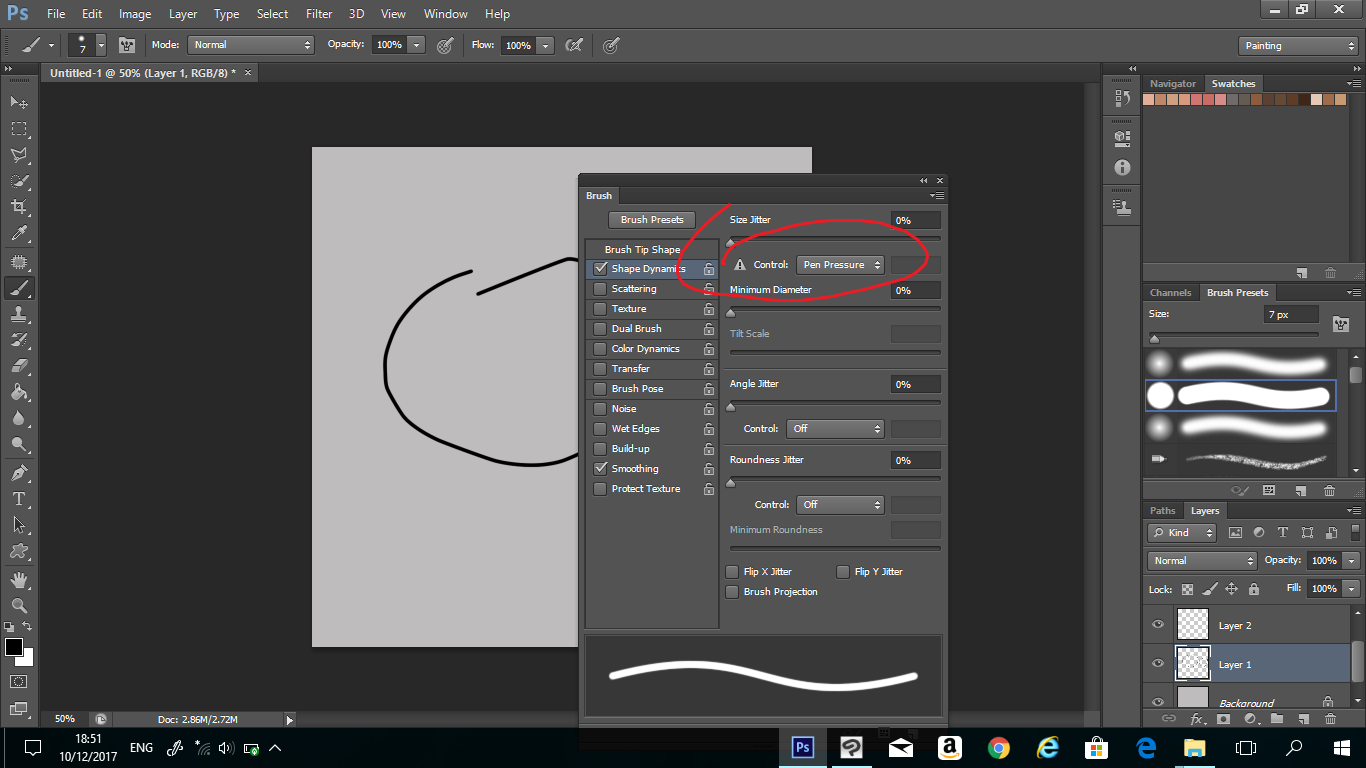
Task: Select the Paint Bucket tool
Action: [19, 392]
